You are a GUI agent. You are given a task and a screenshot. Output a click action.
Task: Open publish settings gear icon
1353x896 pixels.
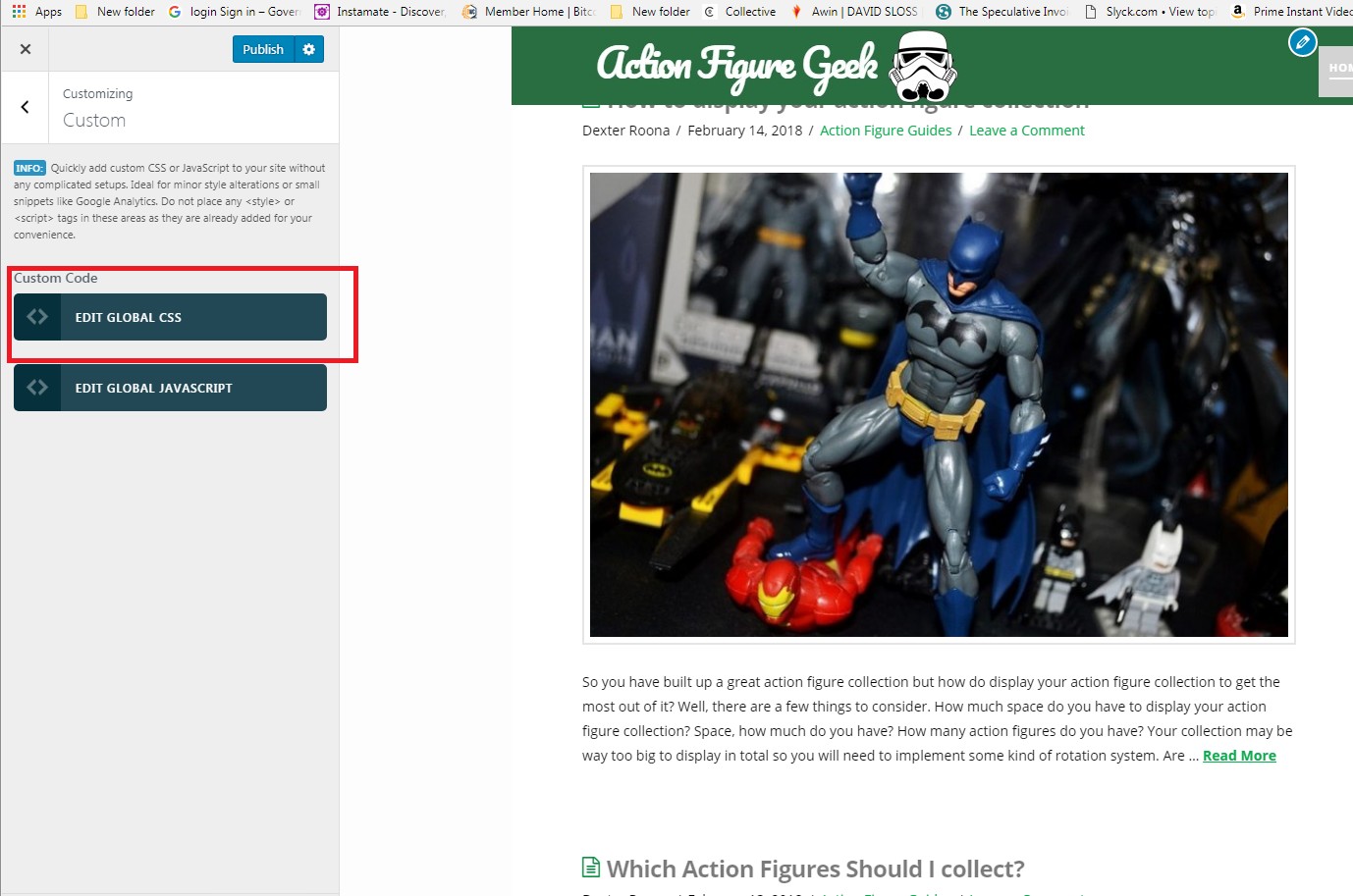(x=309, y=49)
